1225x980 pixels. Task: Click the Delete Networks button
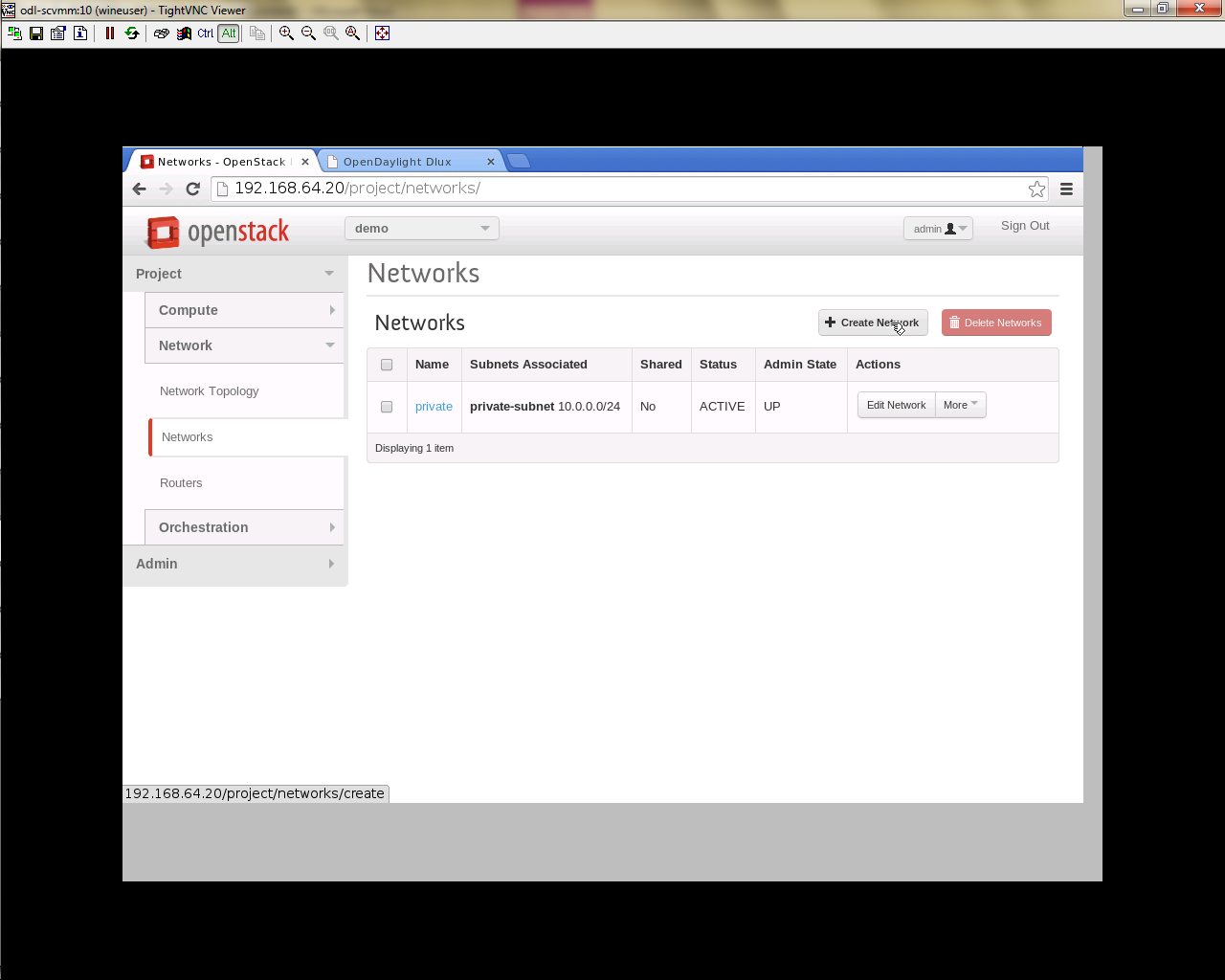(996, 323)
